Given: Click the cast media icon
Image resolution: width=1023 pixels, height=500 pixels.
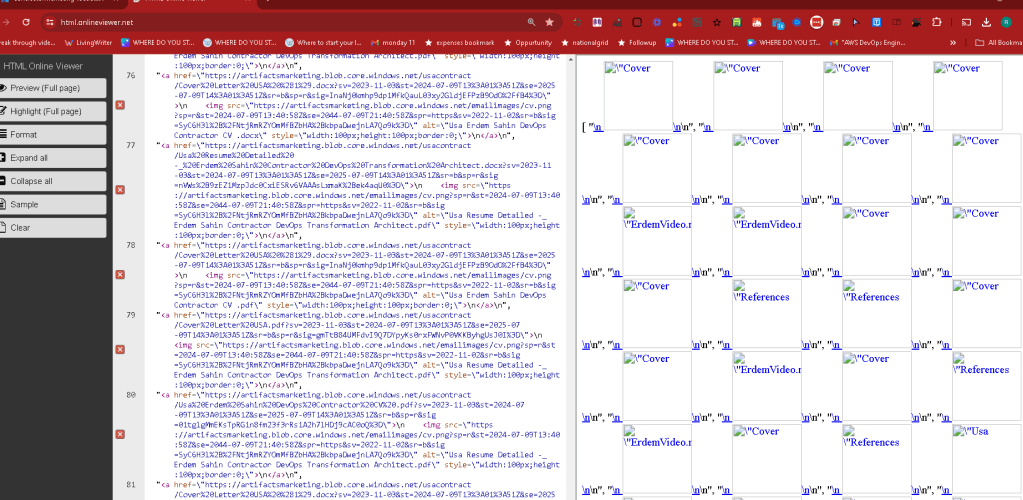Looking at the screenshot, I should pos(966,22).
